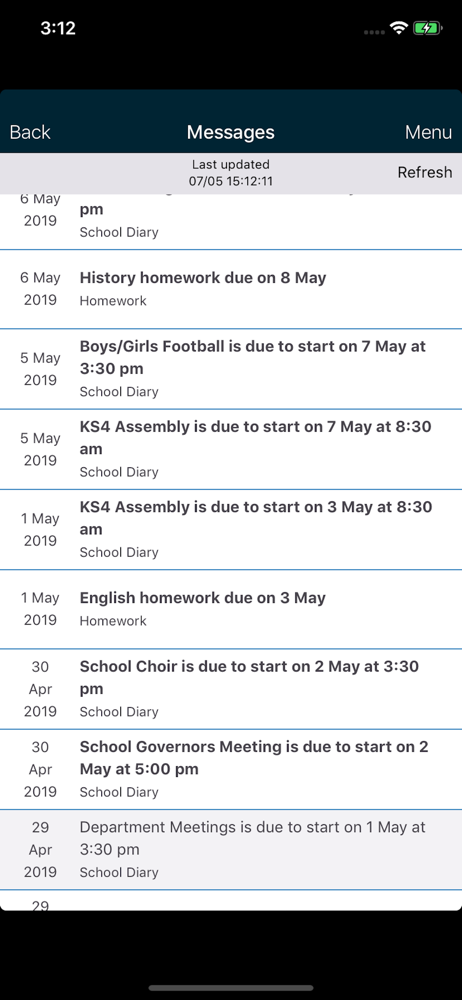Tap the battery charging icon

click(x=427, y=29)
